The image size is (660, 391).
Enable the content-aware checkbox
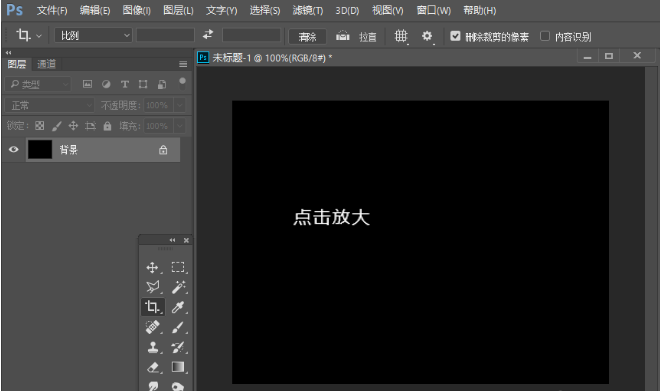545,36
